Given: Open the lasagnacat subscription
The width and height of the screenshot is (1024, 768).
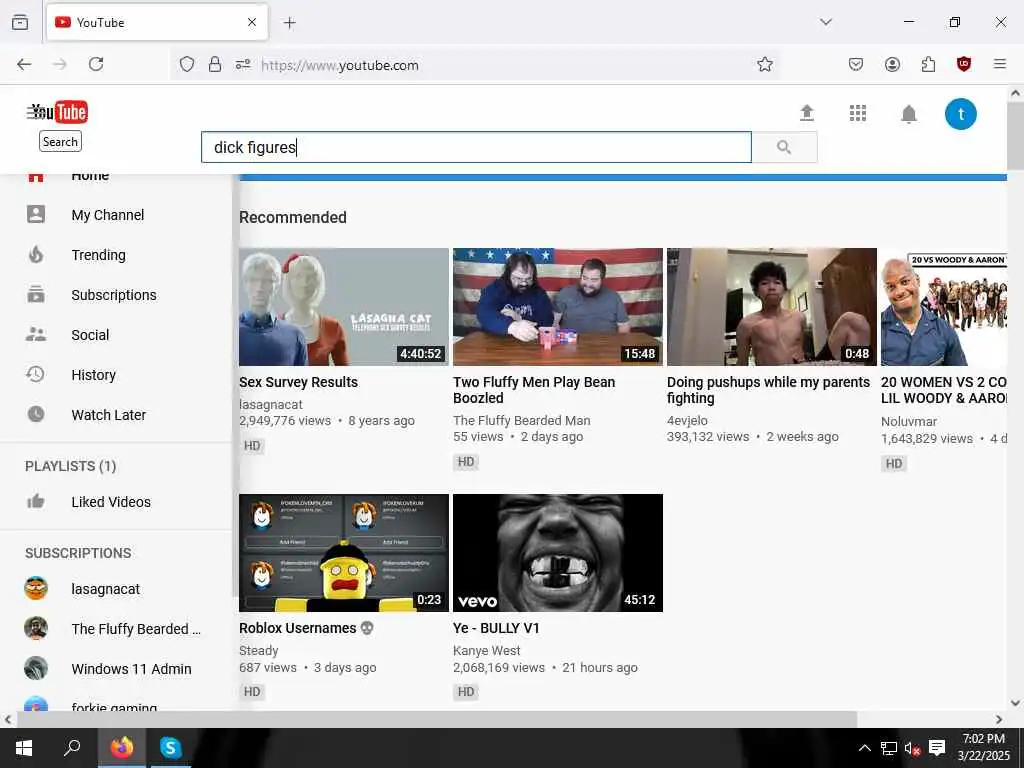Looking at the screenshot, I should click(105, 589).
